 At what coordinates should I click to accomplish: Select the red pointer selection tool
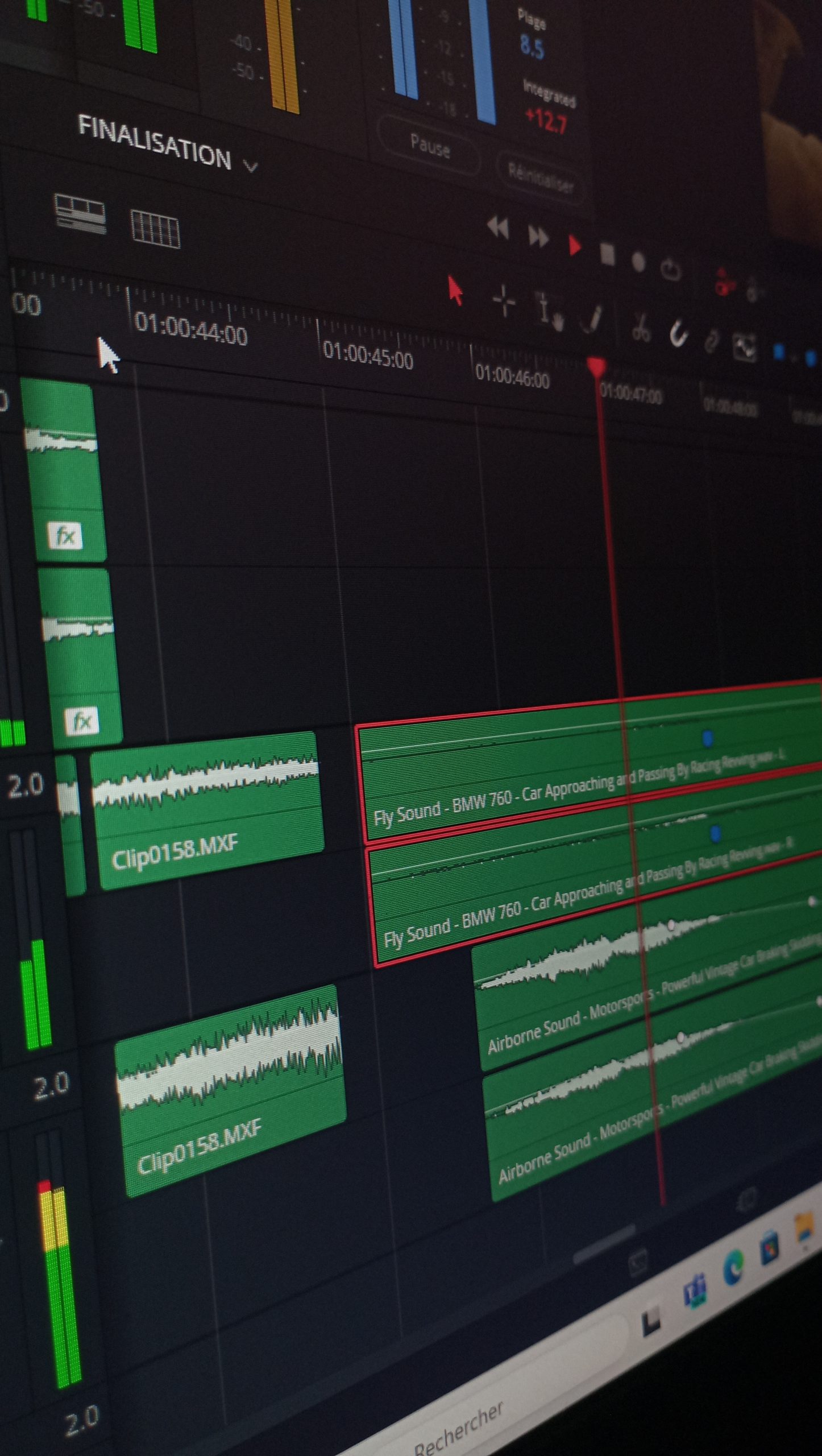[455, 291]
